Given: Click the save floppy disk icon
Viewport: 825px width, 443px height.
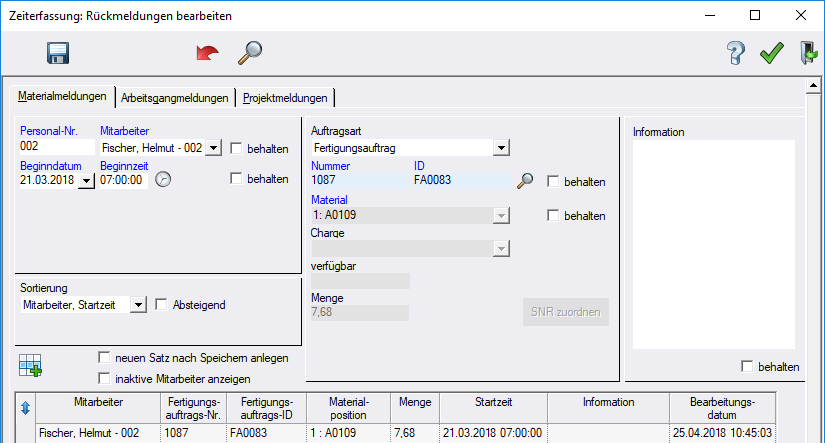Looking at the screenshot, I should (x=57, y=54).
